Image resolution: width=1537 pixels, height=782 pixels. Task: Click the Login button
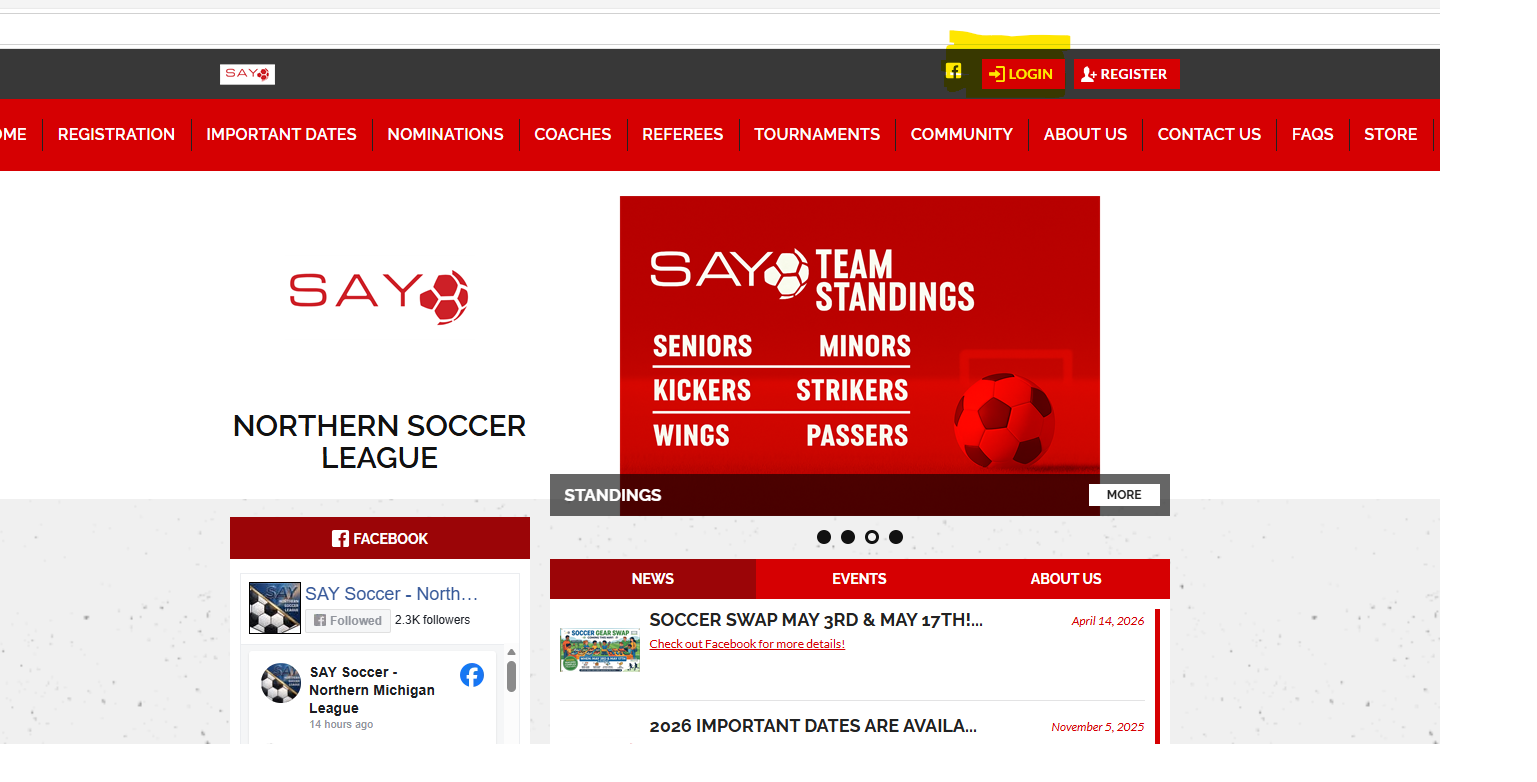[1023, 74]
